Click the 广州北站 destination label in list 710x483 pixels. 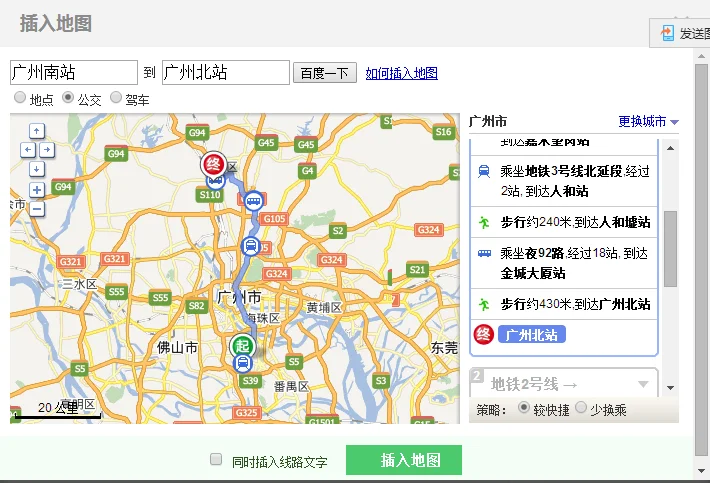point(532,335)
